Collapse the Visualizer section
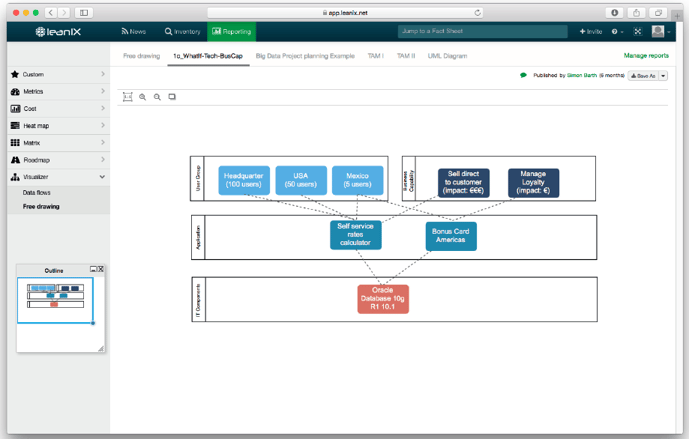689x439 pixels. click(58, 177)
